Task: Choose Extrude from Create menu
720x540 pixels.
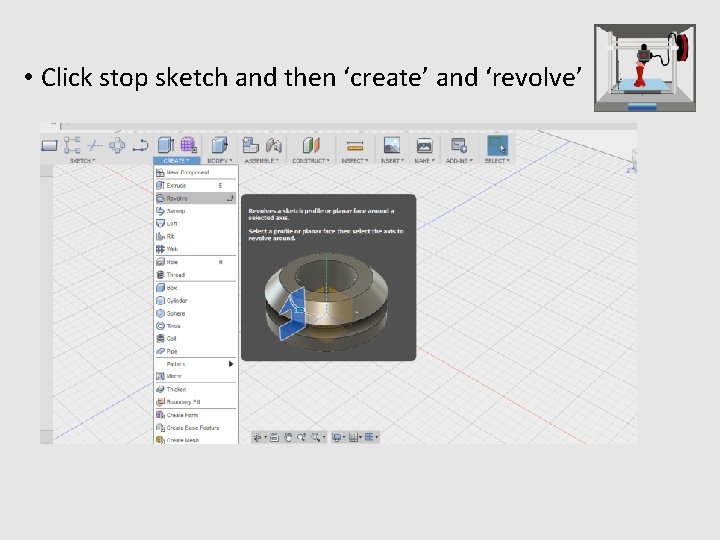Action: [196, 186]
